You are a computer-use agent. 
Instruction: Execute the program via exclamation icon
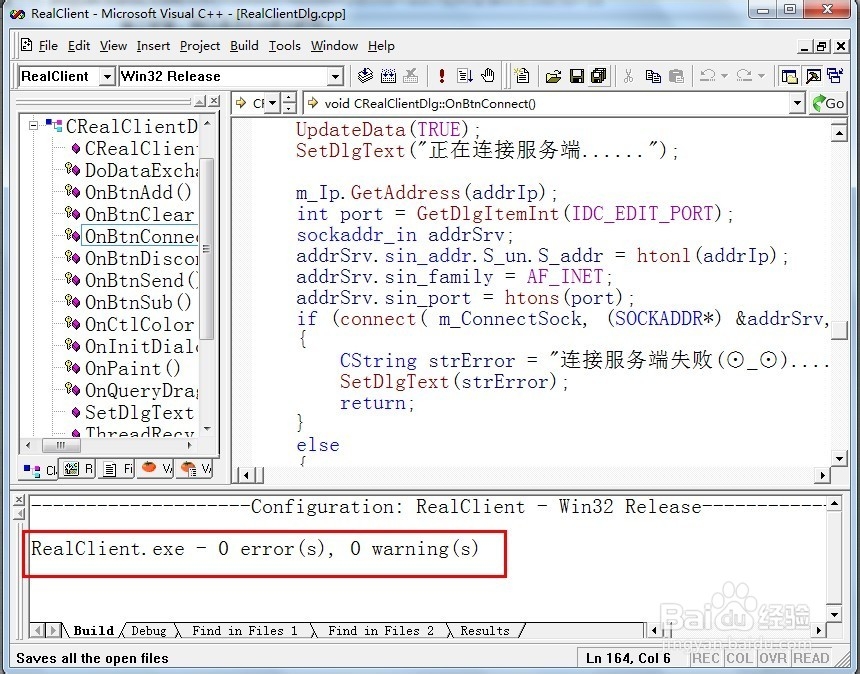[x=441, y=76]
